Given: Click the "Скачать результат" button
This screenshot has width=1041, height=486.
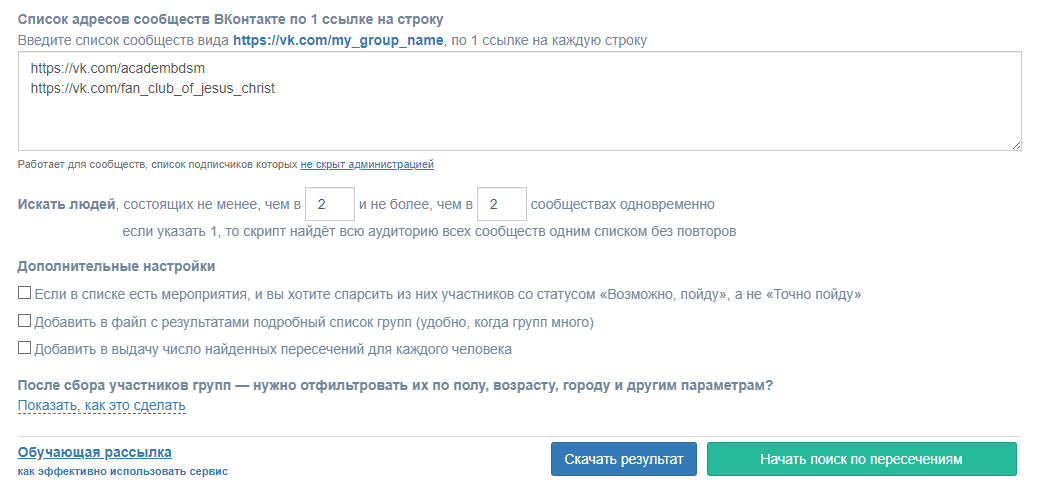Looking at the screenshot, I should [x=623, y=459].
